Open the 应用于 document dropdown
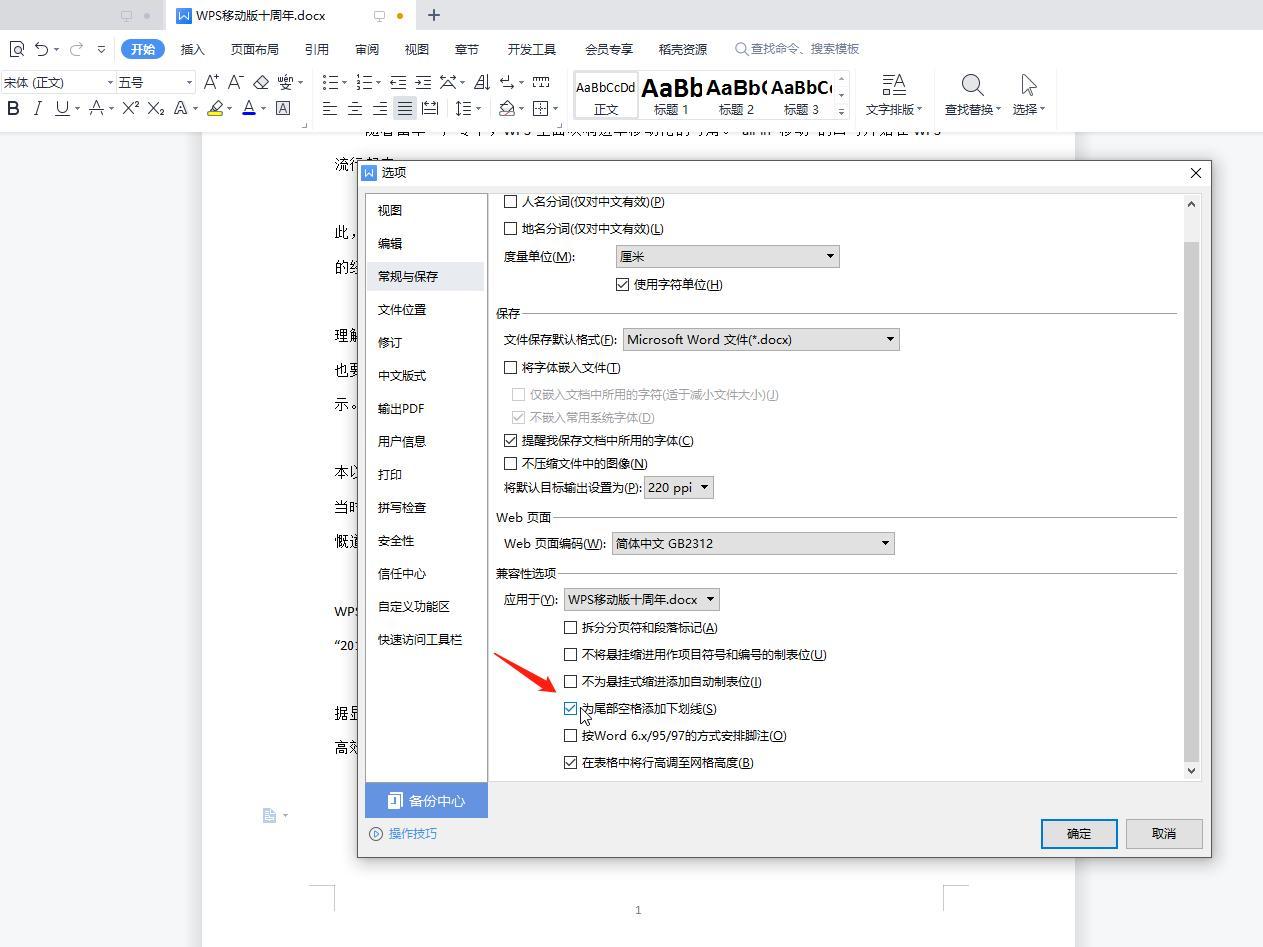1263x947 pixels. point(642,599)
